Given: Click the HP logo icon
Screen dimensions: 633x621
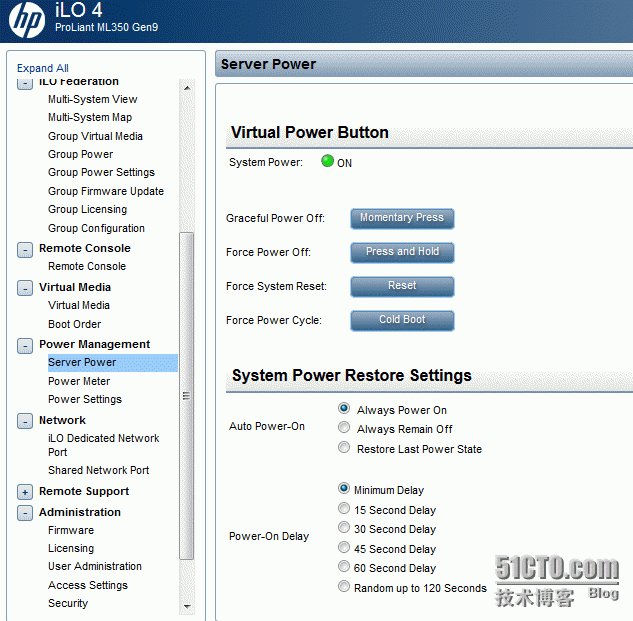Looking at the screenshot, I should point(27,20).
